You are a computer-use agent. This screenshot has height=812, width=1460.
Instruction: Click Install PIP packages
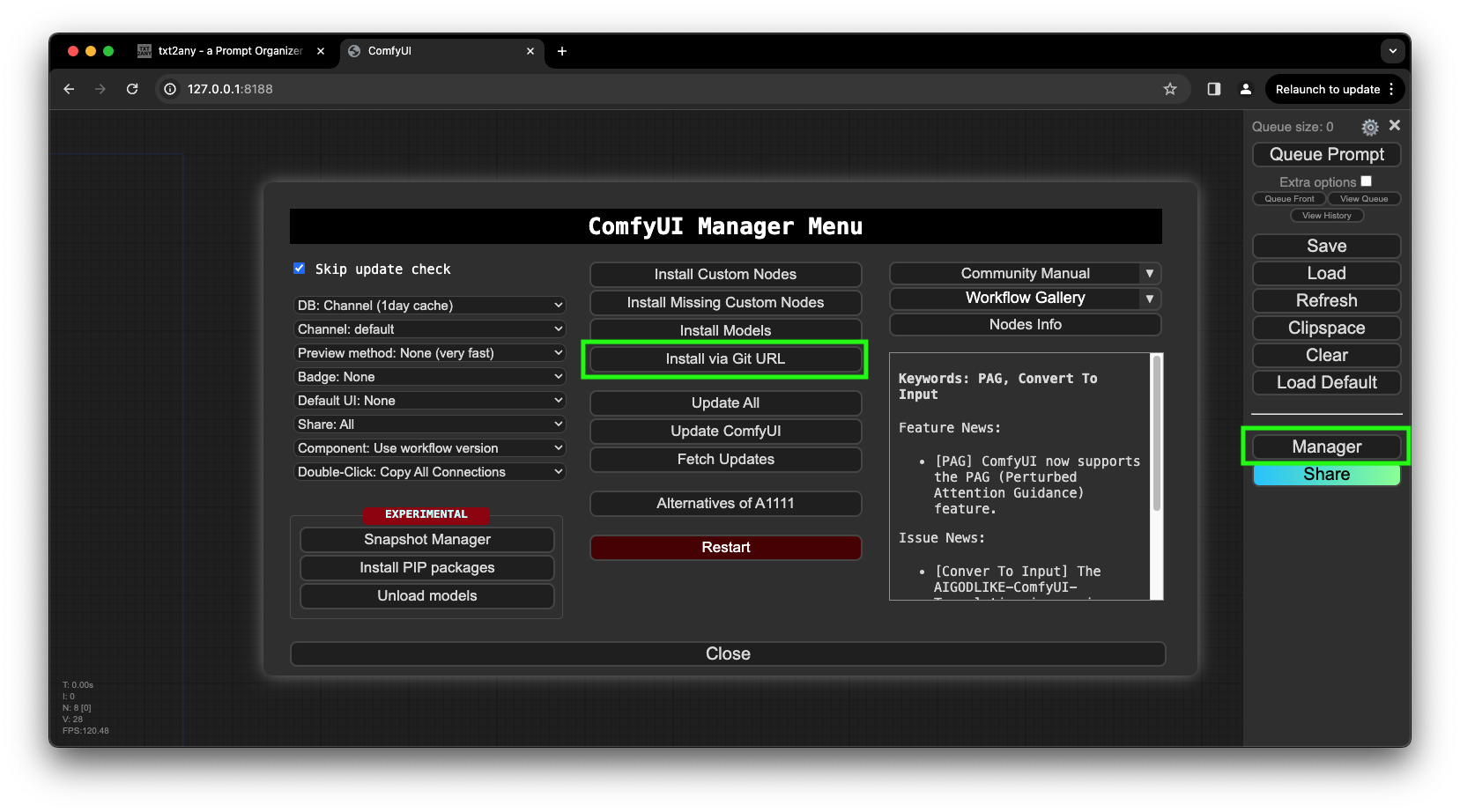[x=427, y=568]
